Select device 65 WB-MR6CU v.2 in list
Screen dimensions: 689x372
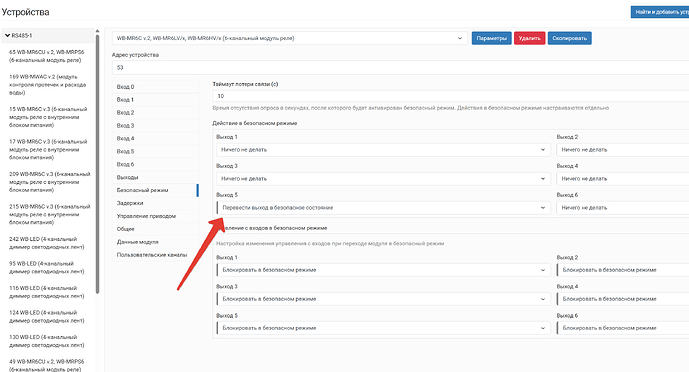[47, 56]
